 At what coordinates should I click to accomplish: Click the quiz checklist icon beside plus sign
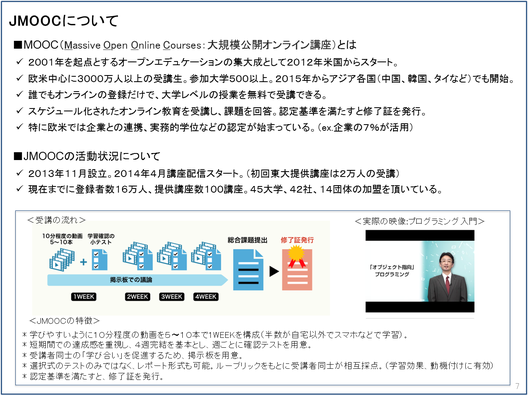coord(99,260)
